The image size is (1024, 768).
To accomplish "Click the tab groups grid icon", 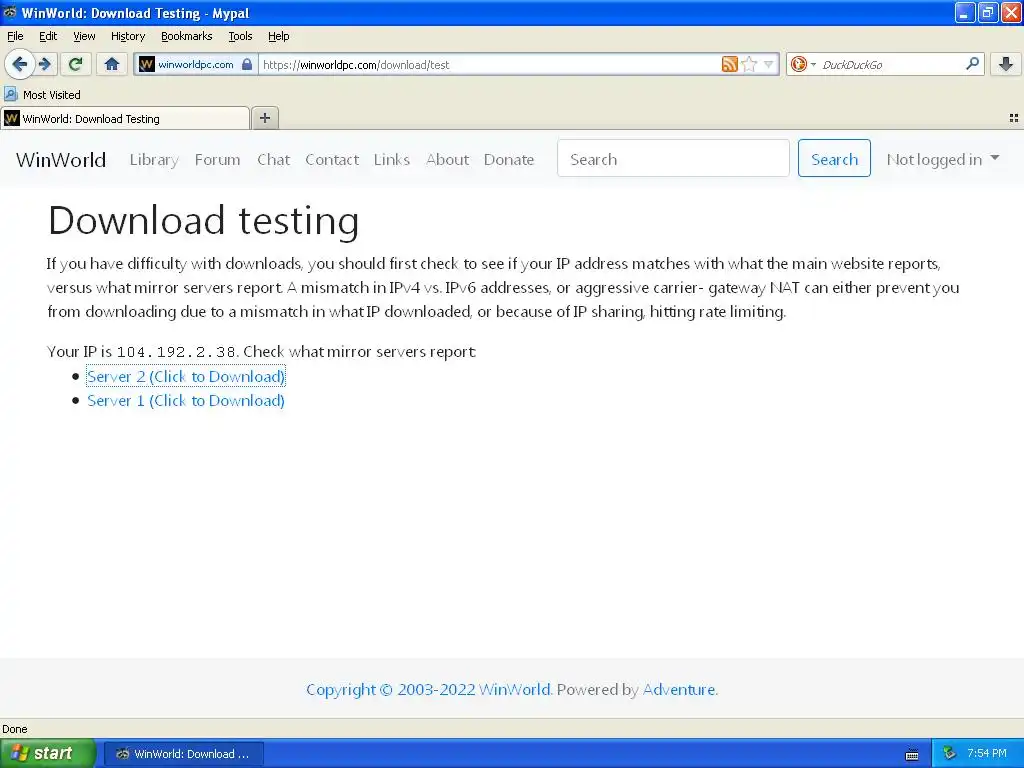I will pos(1014,118).
